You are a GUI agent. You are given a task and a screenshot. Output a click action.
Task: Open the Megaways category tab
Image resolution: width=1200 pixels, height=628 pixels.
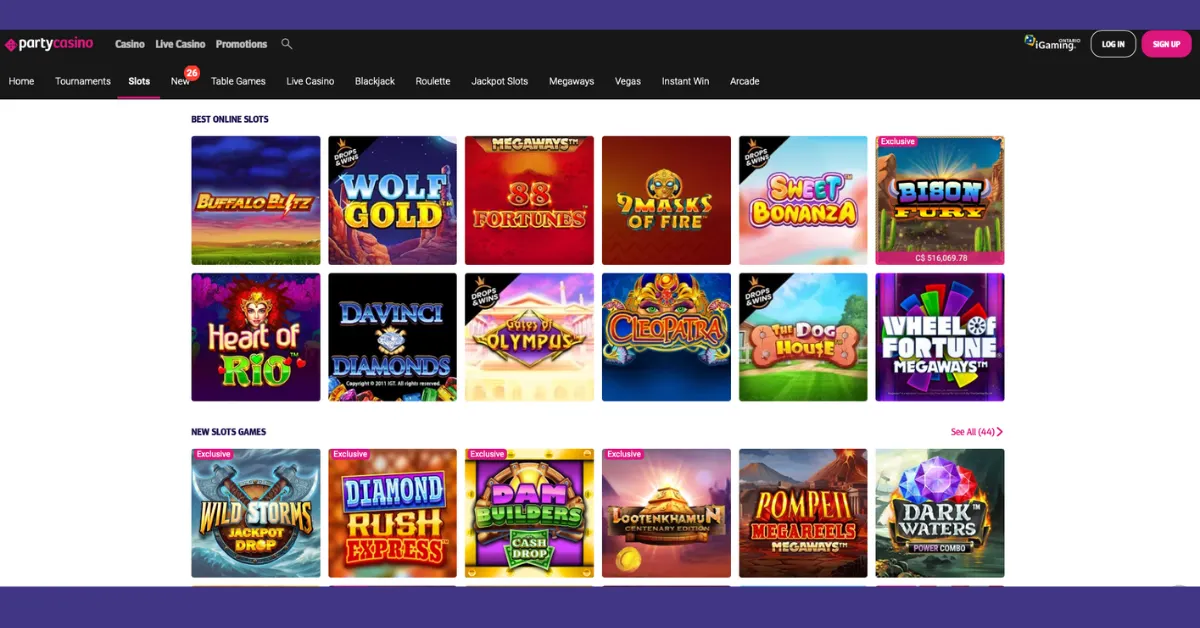pos(571,81)
